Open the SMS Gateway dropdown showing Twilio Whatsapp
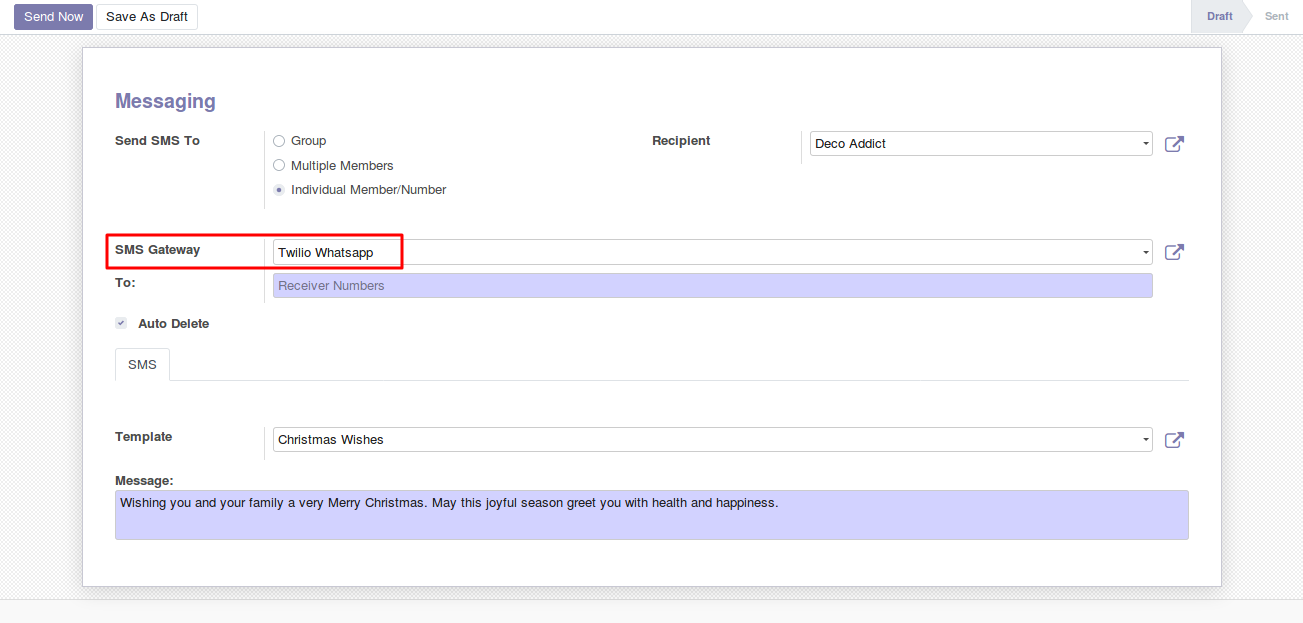1303x623 pixels. [x=712, y=253]
